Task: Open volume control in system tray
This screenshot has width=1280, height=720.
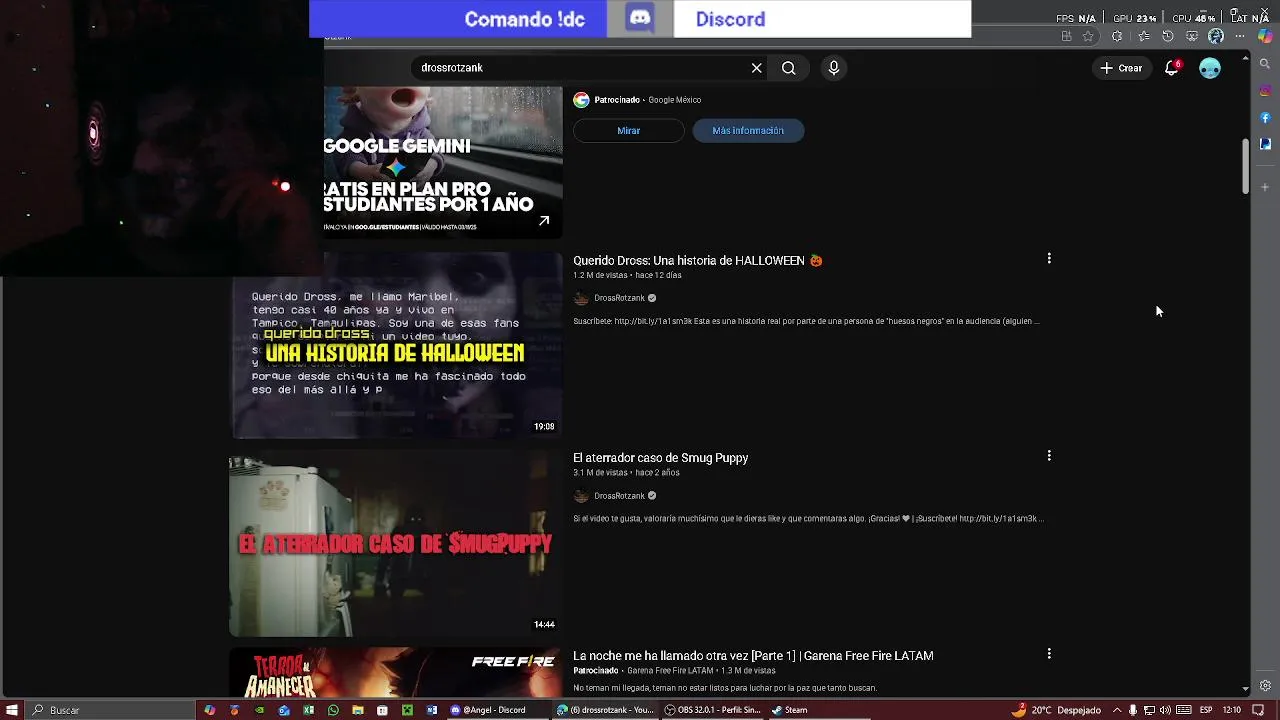Action: [1165, 710]
